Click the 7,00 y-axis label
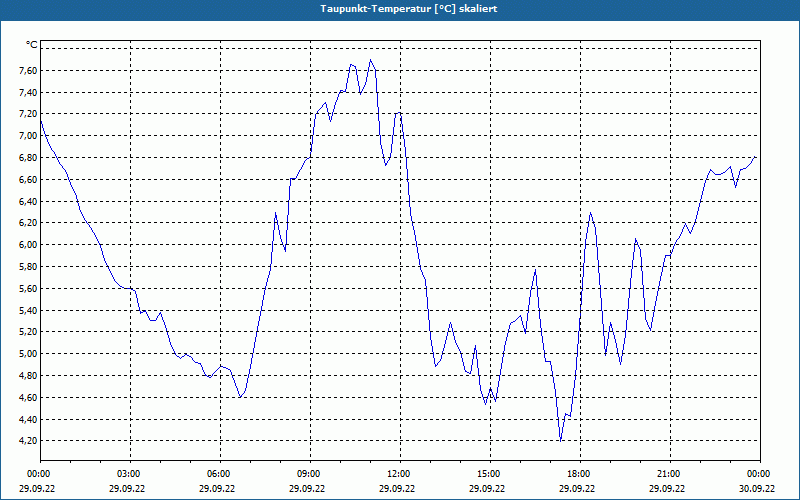 point(28,136)
